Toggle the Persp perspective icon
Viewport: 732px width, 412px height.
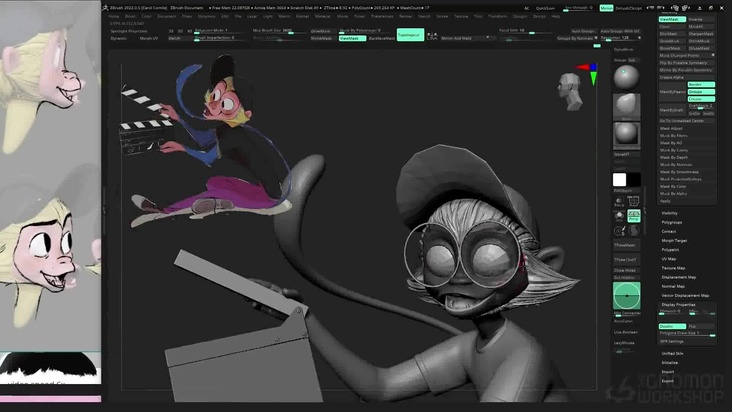(x=633, y=216)
